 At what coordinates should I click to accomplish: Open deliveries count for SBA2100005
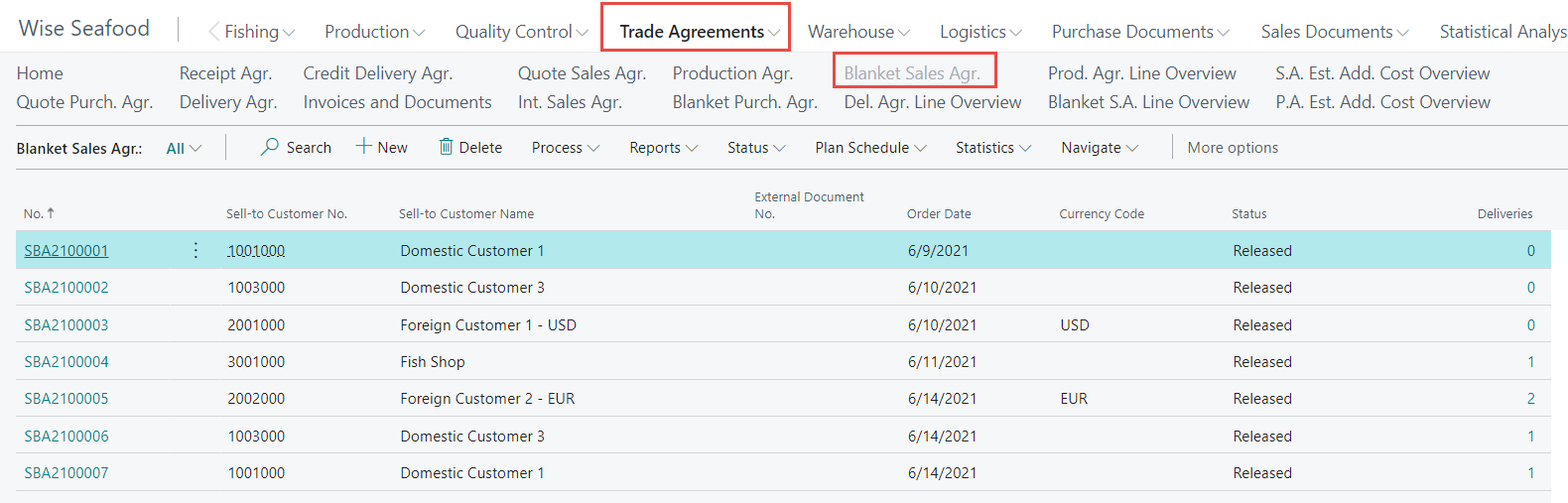click(1530, 399)
